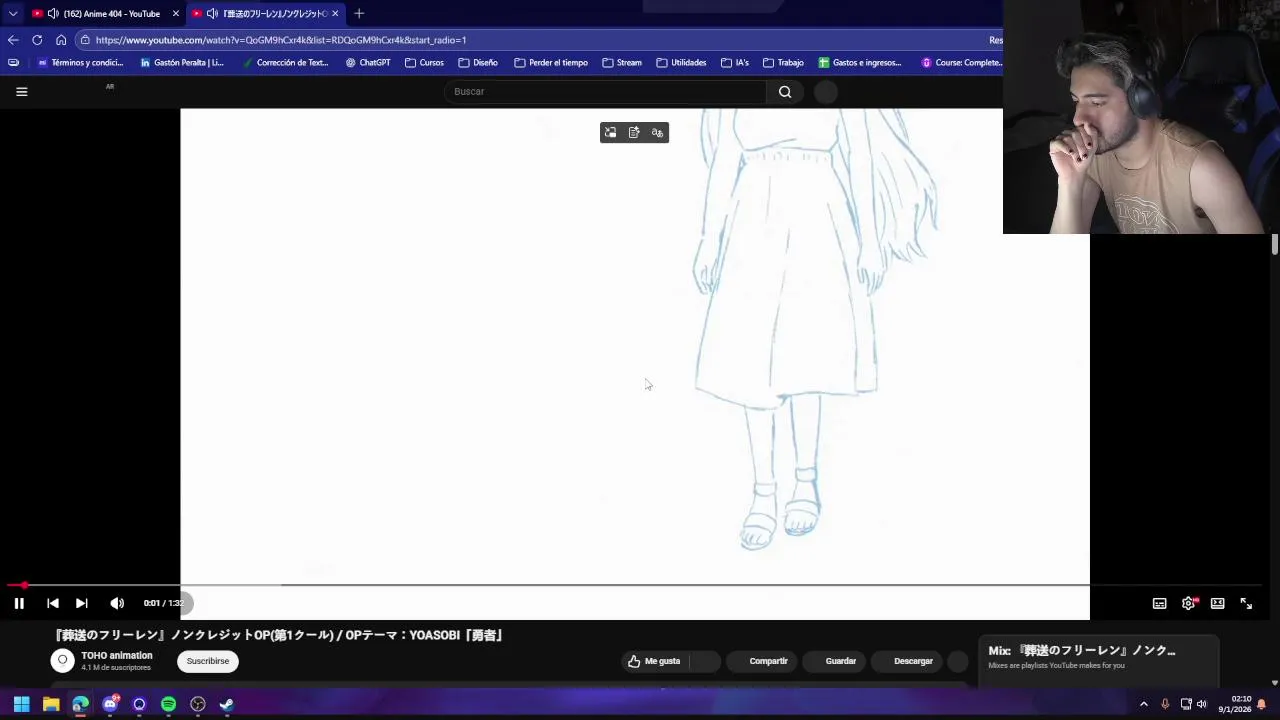
Task: Like the video with Me gusta
Action: pyautogui.click(x=654, y=661)
